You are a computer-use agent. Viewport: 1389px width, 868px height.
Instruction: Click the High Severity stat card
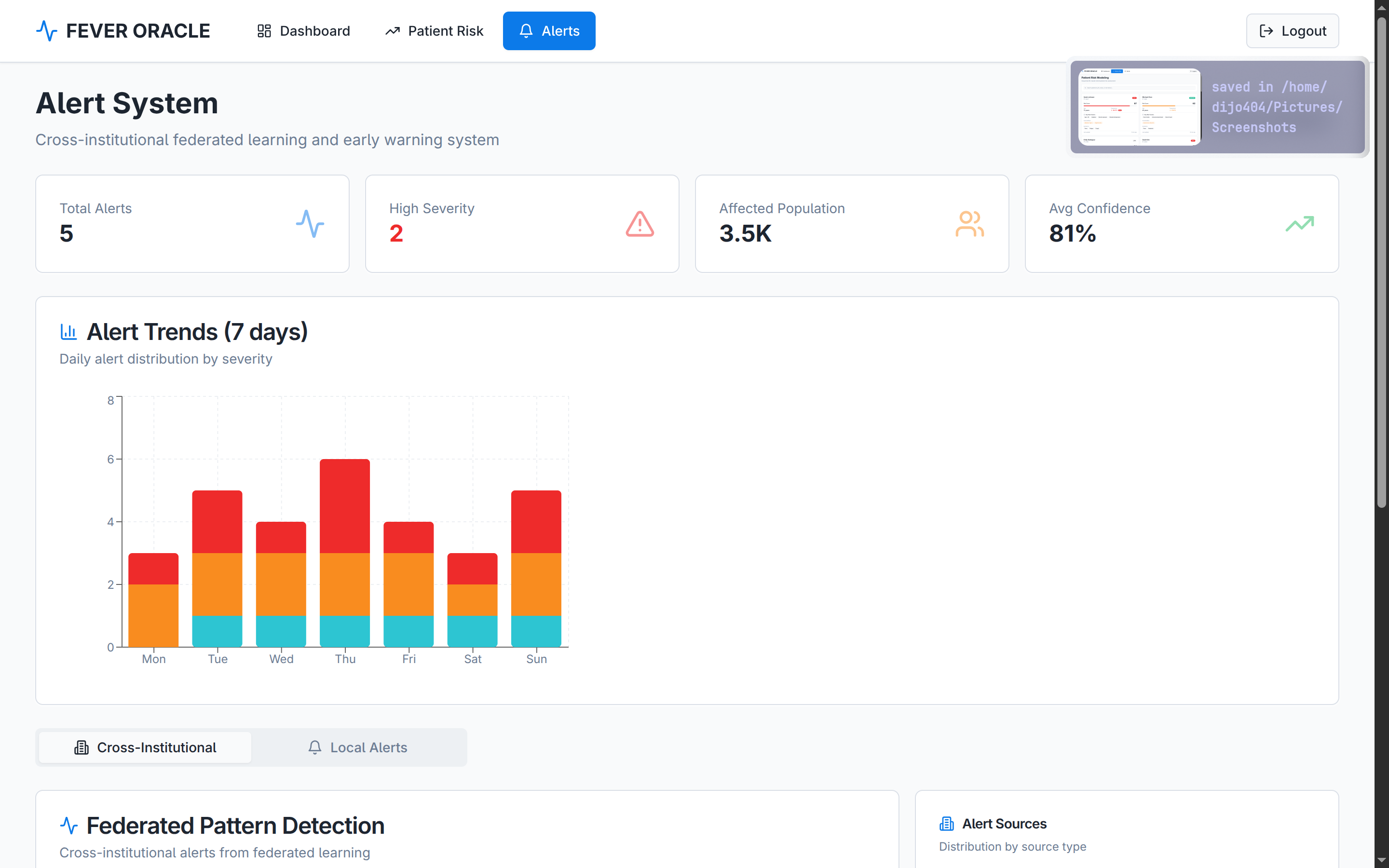tap(522, 224)
